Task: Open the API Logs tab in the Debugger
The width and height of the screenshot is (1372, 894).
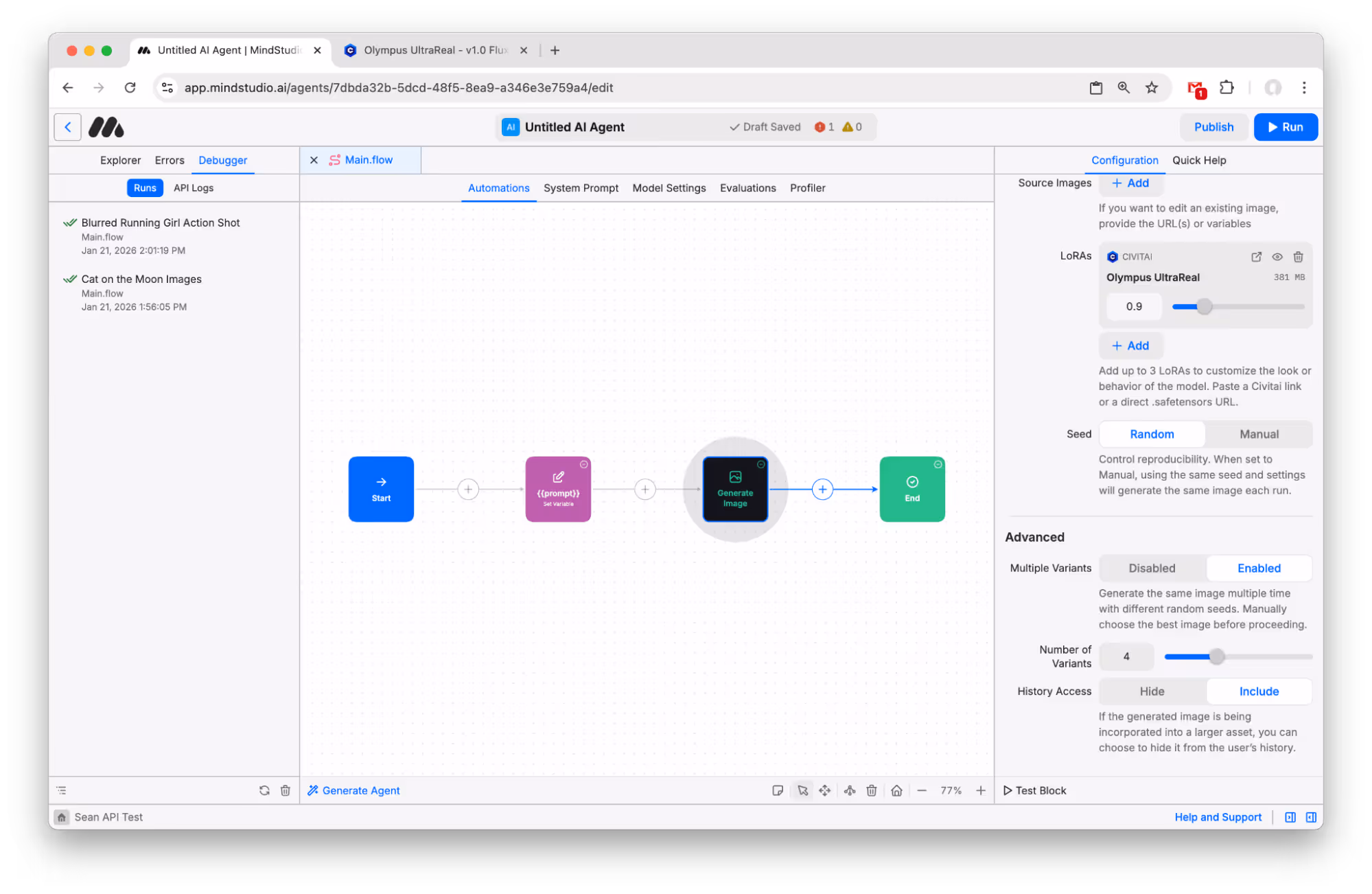Action: [193, 187]
